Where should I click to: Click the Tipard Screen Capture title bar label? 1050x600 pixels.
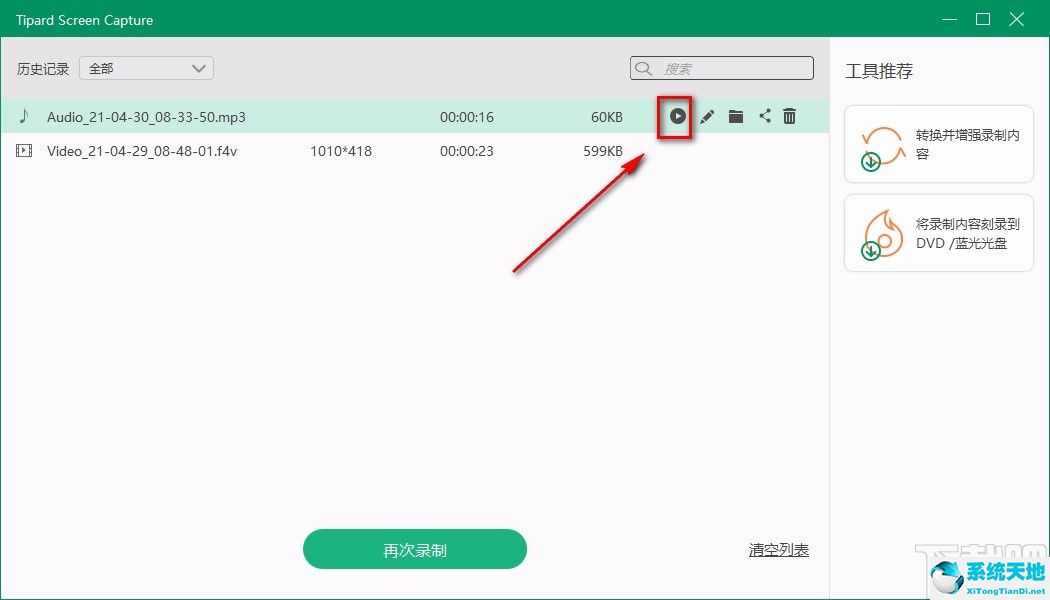point(84,19)
